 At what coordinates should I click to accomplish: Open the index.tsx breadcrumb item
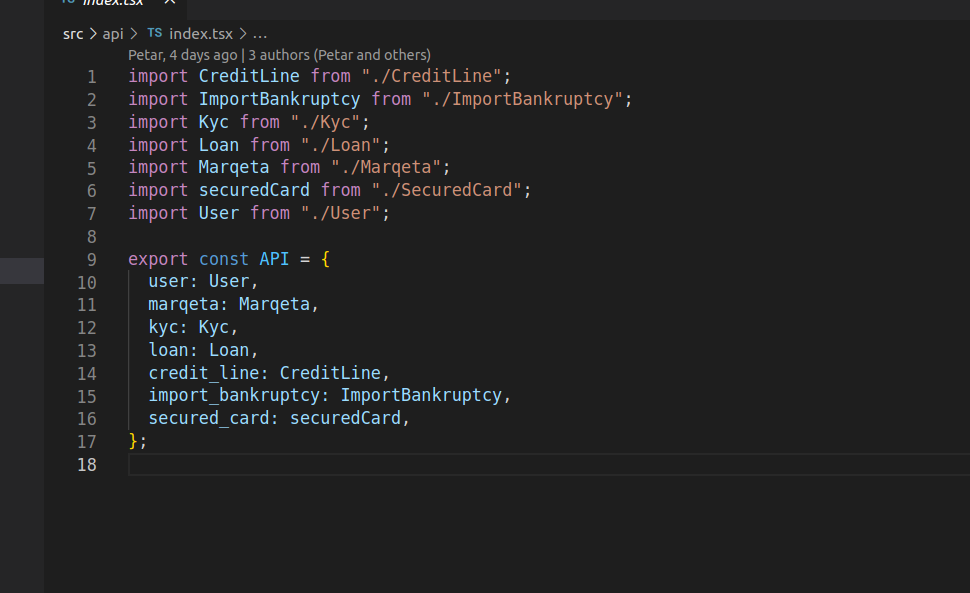[200, 34]
